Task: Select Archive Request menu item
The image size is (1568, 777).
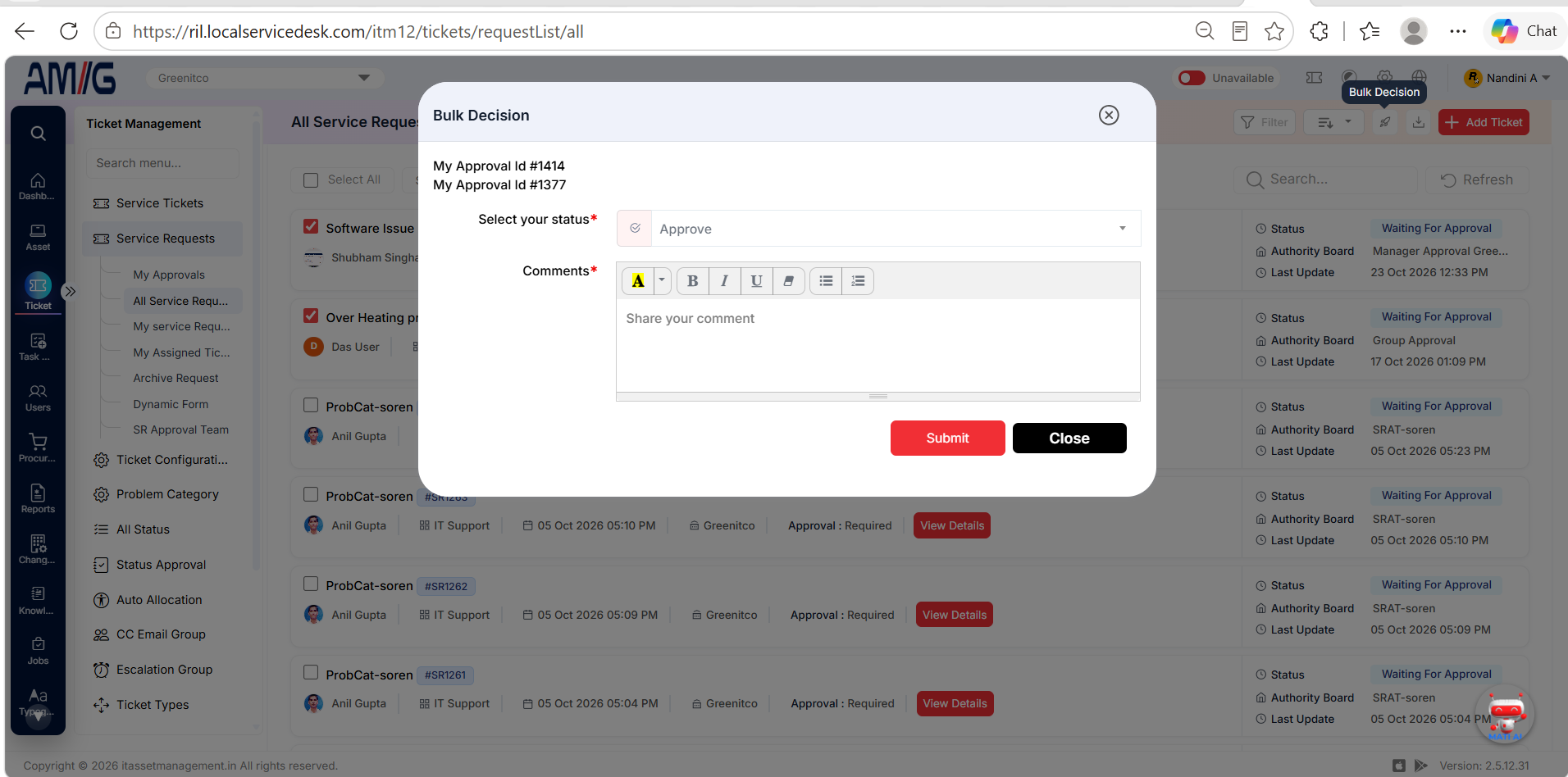Action: 175,378
